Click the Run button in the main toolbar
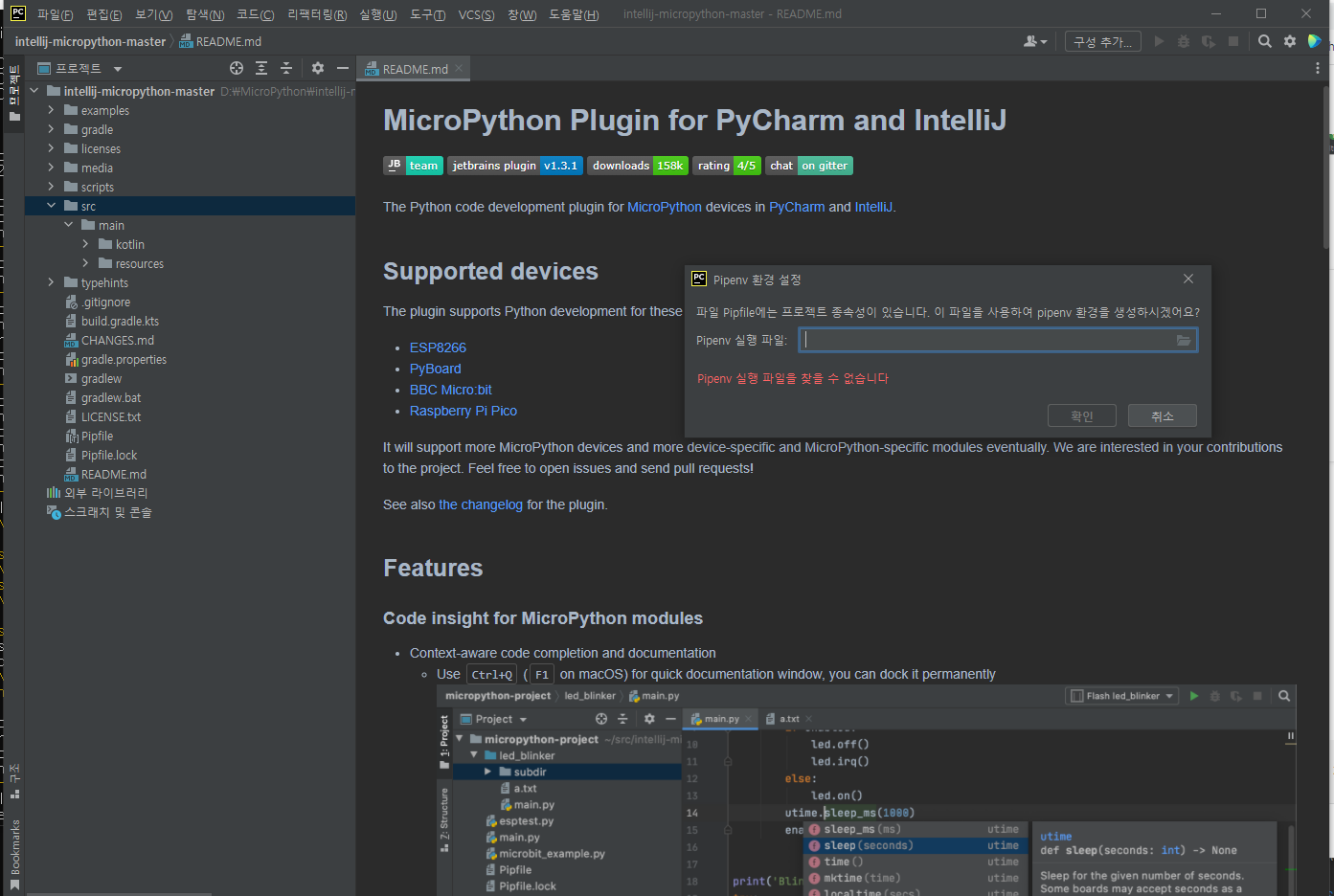Screen dimensions: 1334x896 pyautogui.click(x=1159, y=41)
